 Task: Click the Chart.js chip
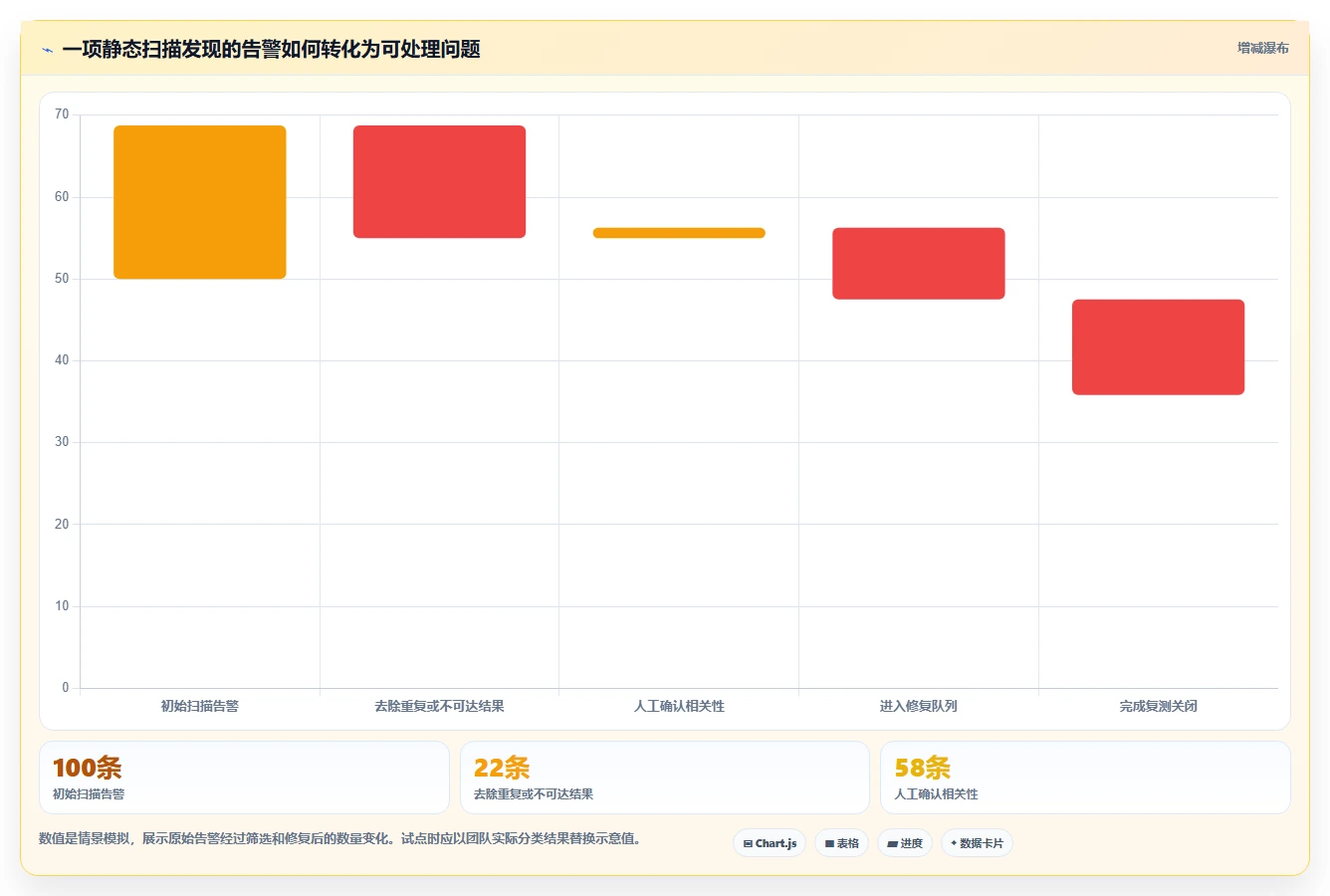(x=770, y=843)
